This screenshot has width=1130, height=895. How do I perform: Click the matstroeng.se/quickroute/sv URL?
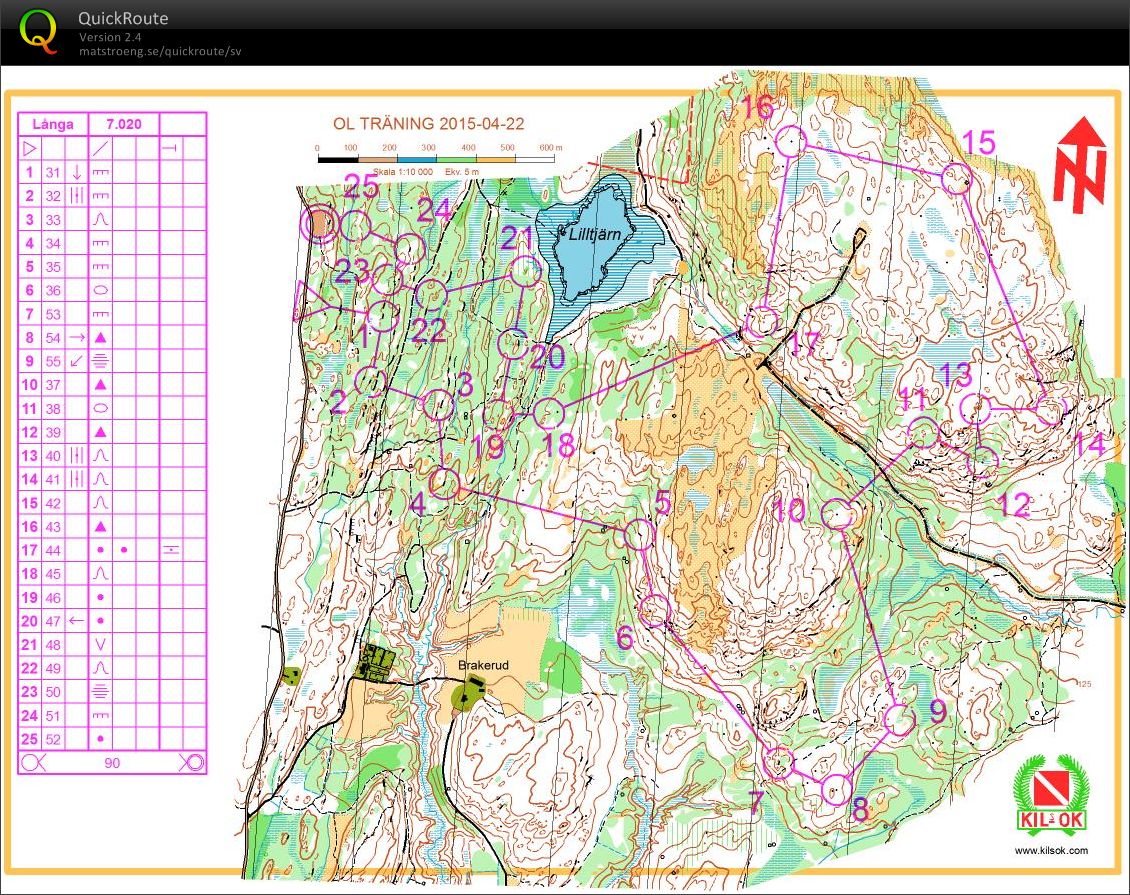pos(160,51)
